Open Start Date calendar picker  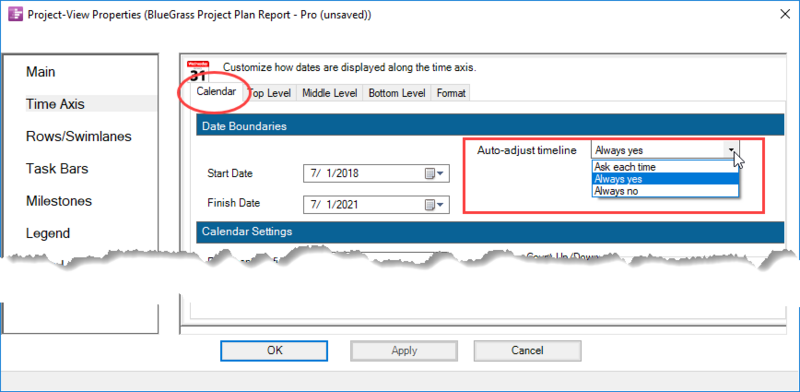435,174
